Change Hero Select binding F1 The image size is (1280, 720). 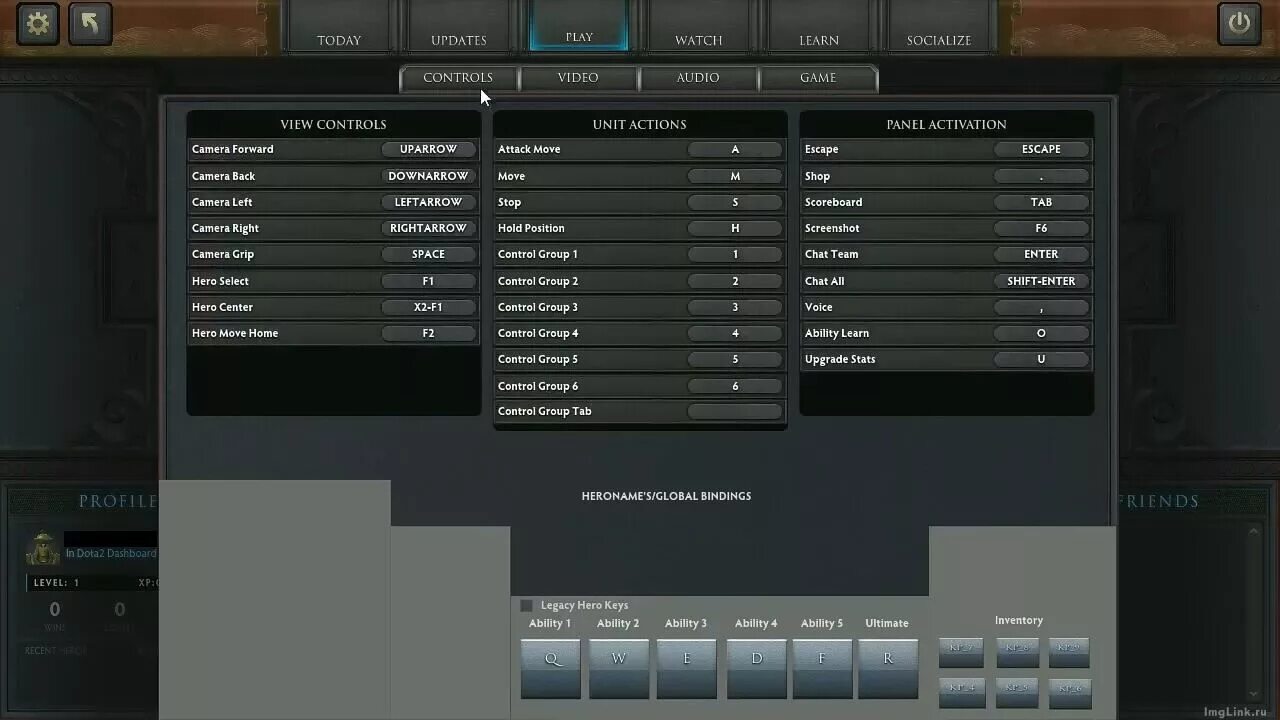click(x=428, y=281)
